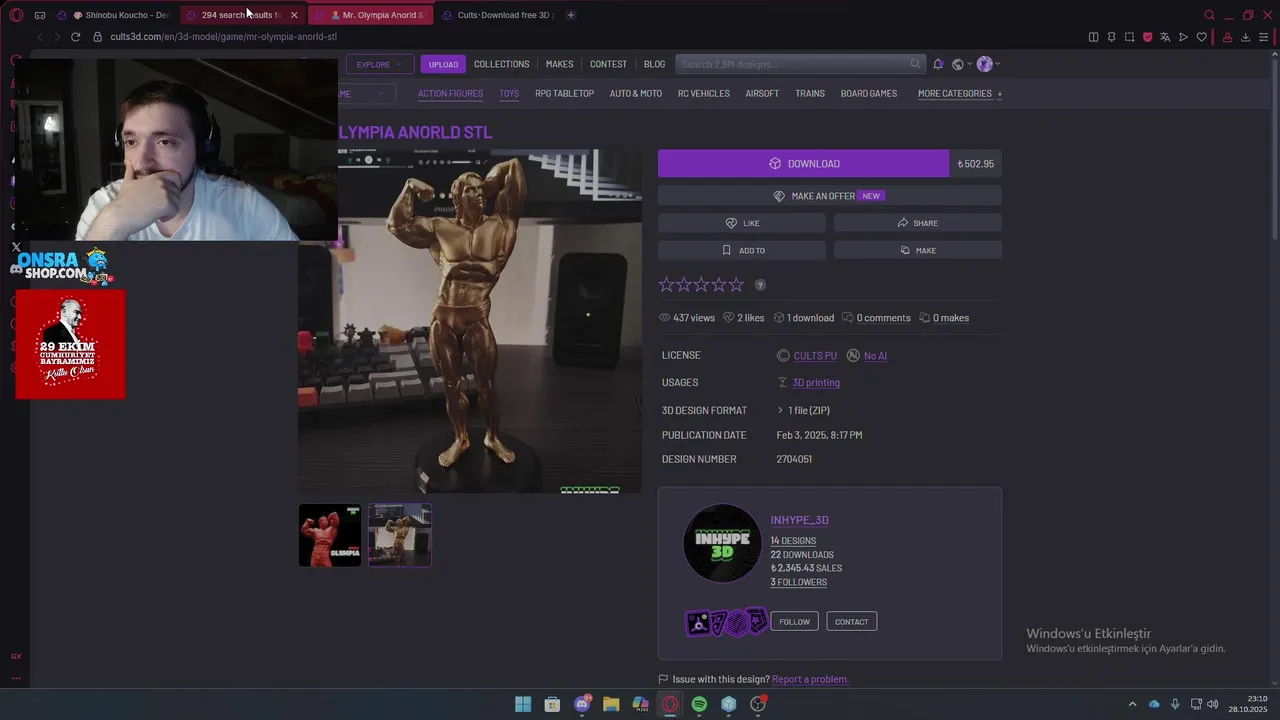
Task: Switch to Cults Download free 3D tab
Action: pyautogui.click(x=497, y=15)
